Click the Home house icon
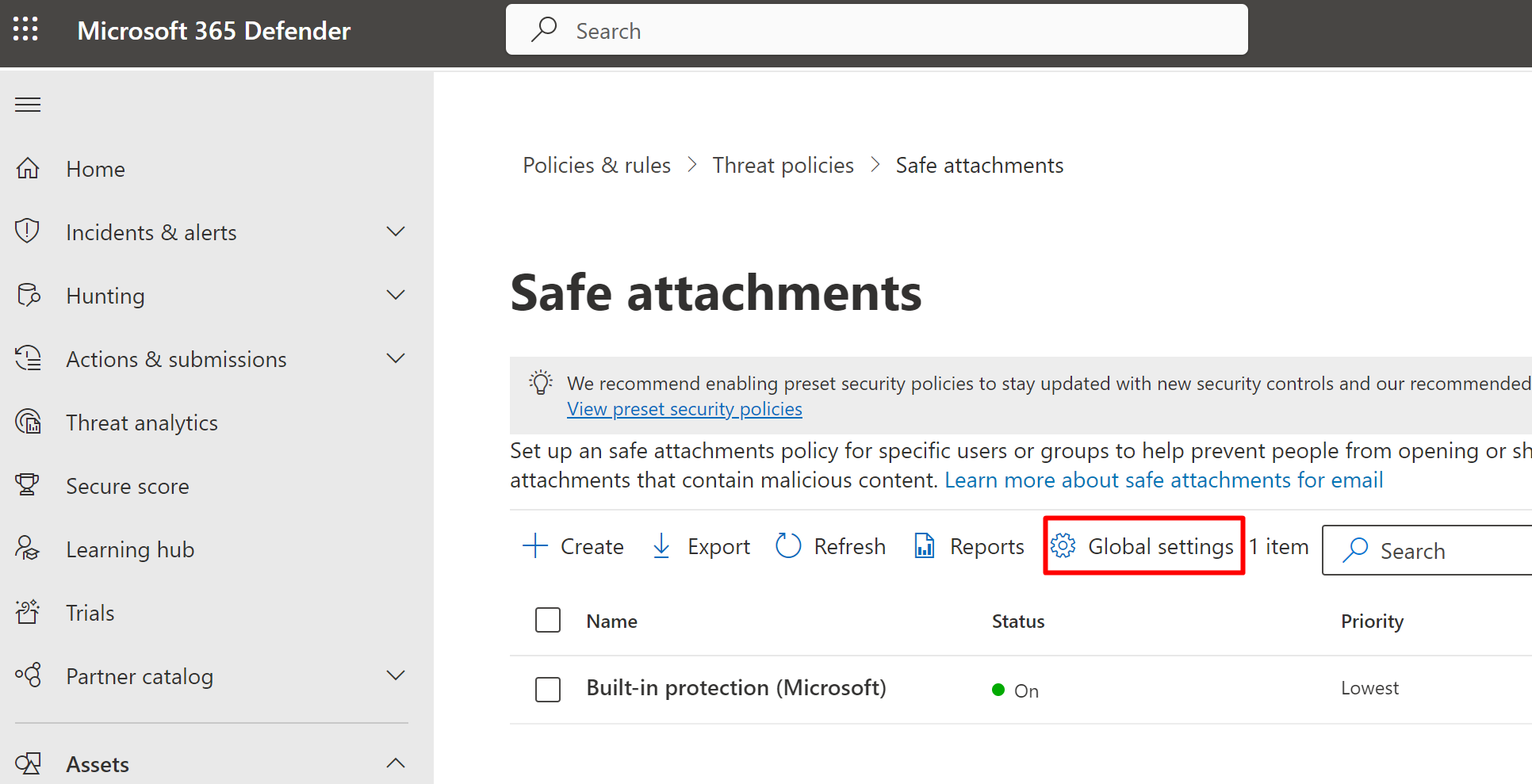Image resolution: width=1532 pixels, height=784 pixels. click(x=28, y=168)
